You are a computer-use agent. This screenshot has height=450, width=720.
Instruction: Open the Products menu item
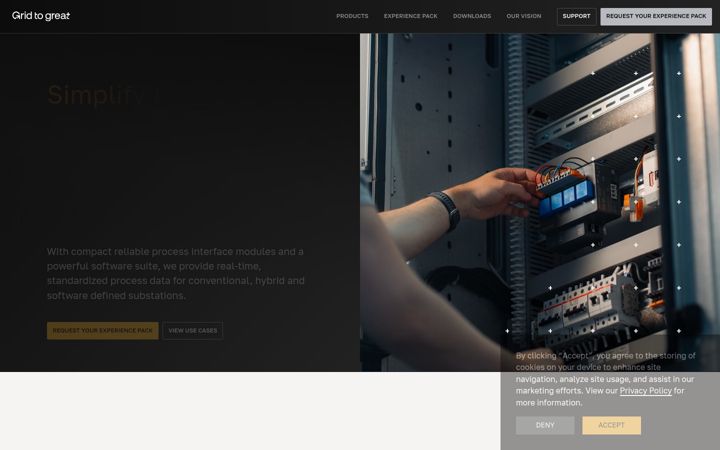(352, 16)
